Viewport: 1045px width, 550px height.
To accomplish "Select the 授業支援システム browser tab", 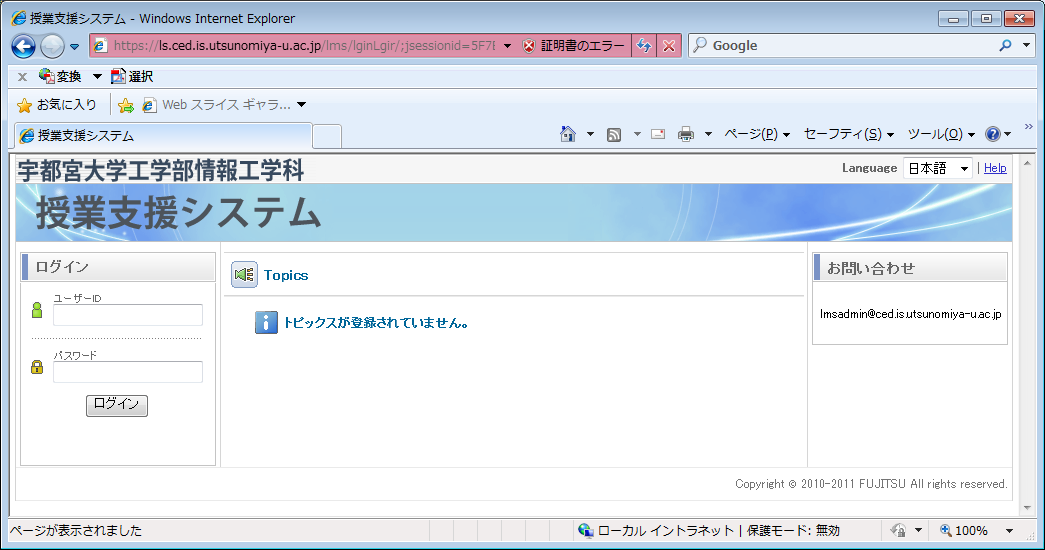I will coord(162,136).
